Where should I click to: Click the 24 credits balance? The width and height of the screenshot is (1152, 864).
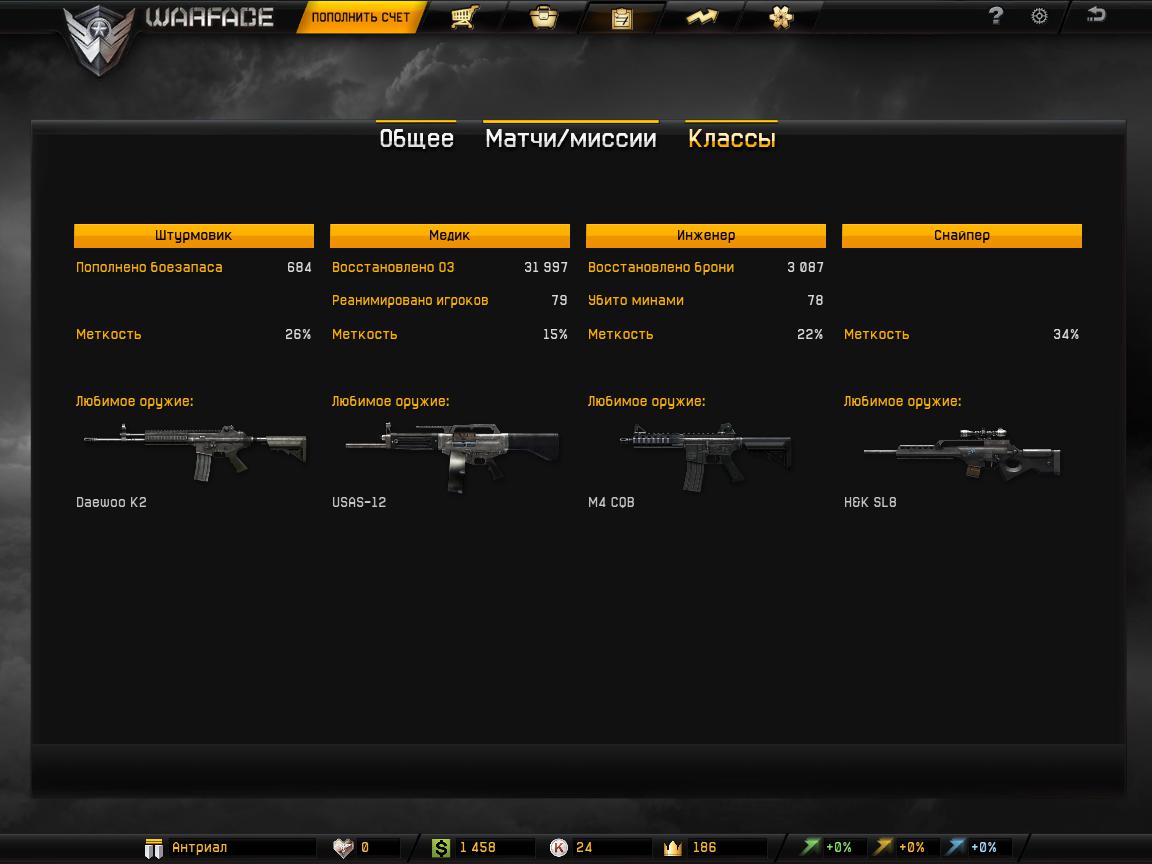(584, 848)
